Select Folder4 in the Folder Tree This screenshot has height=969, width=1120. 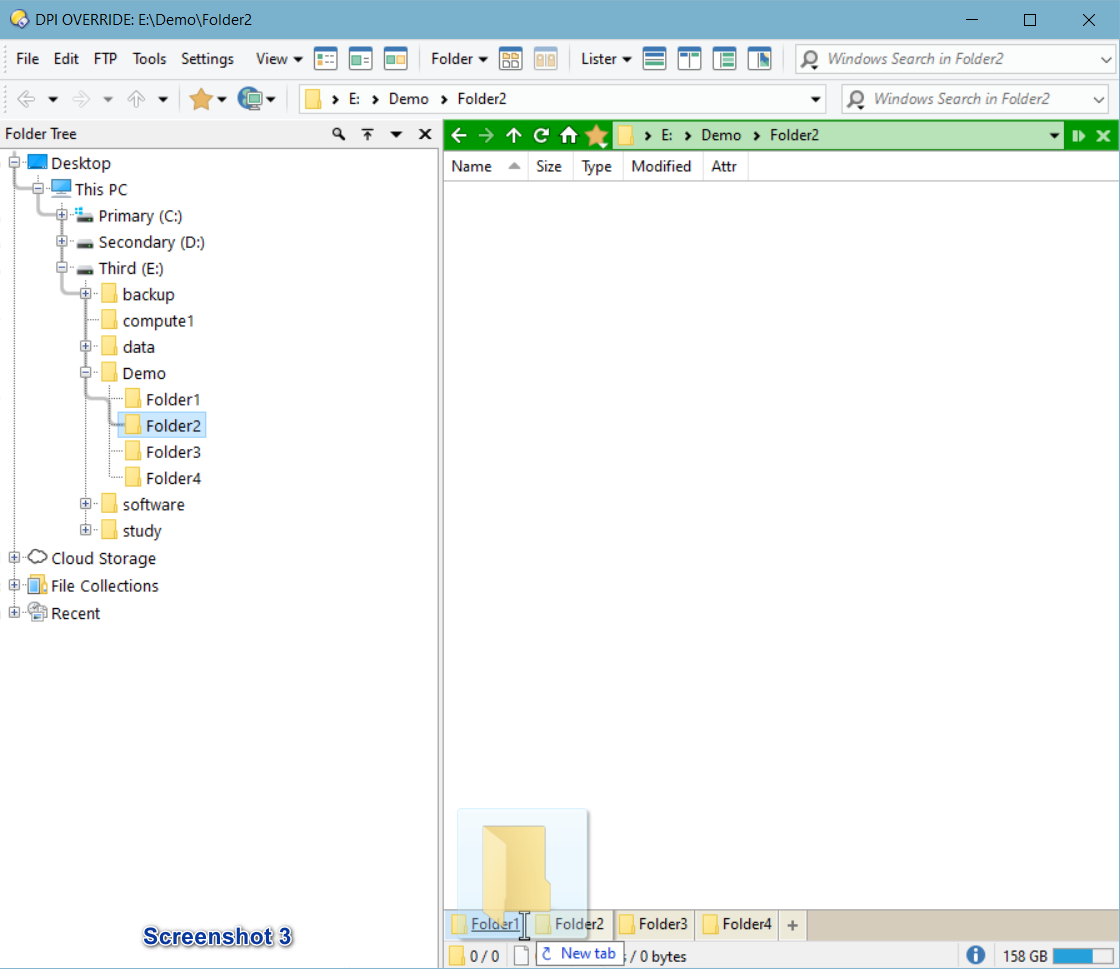173,478
